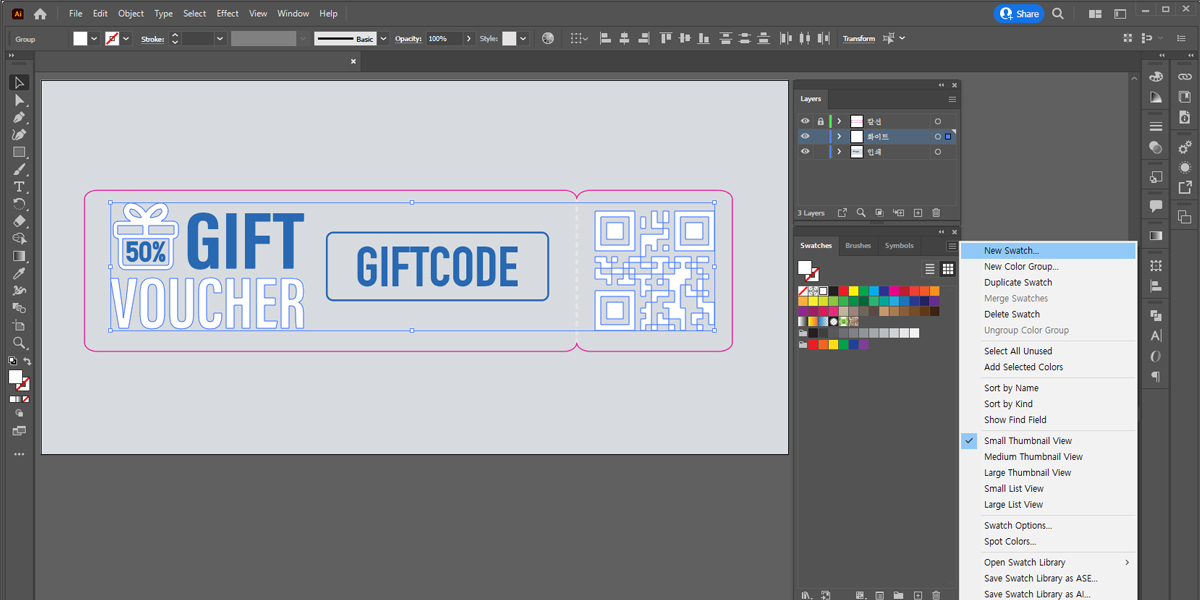Open Arrange Documents icon in top bar
1200x600 pixels.
[x=1094, y=14]
